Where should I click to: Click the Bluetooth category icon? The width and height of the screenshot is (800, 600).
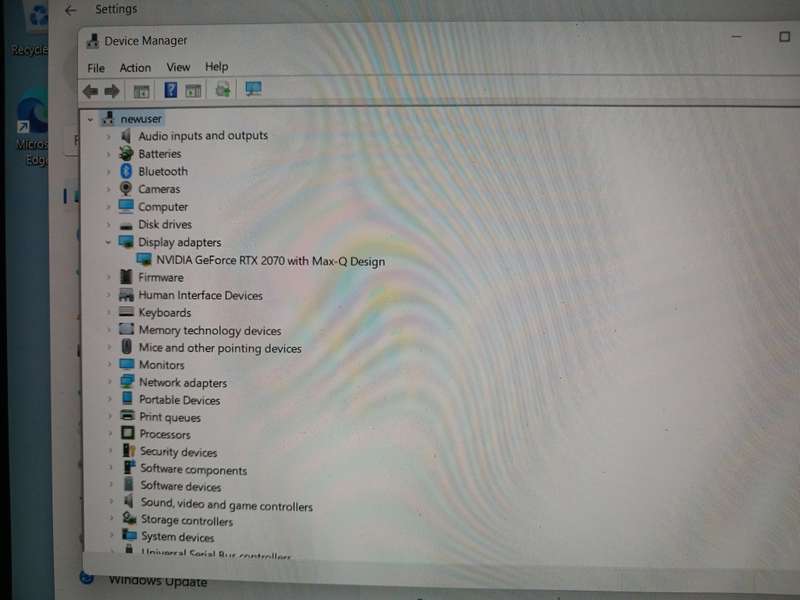coord(126,171)
